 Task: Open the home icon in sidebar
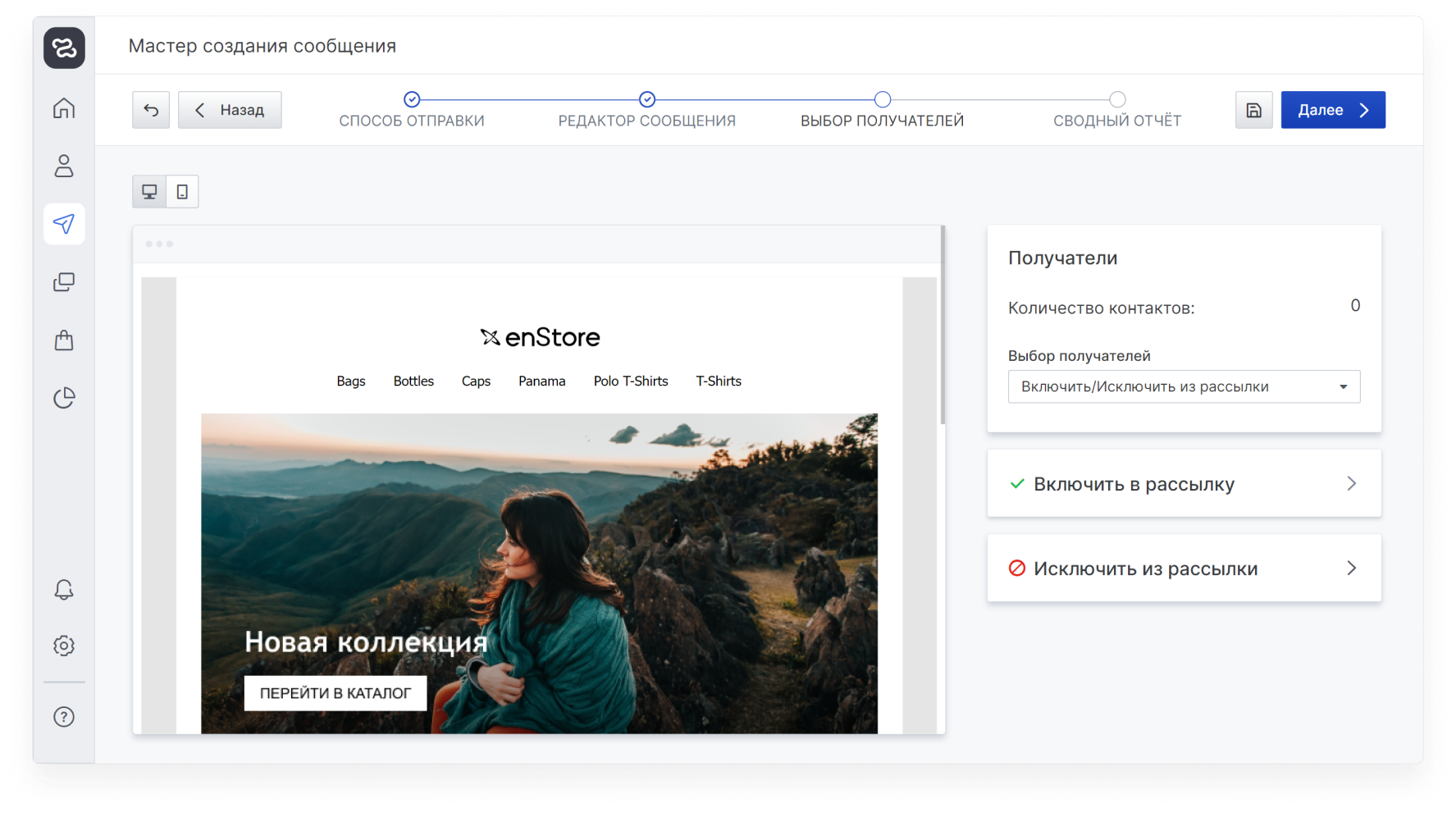[x=64, y=108]
